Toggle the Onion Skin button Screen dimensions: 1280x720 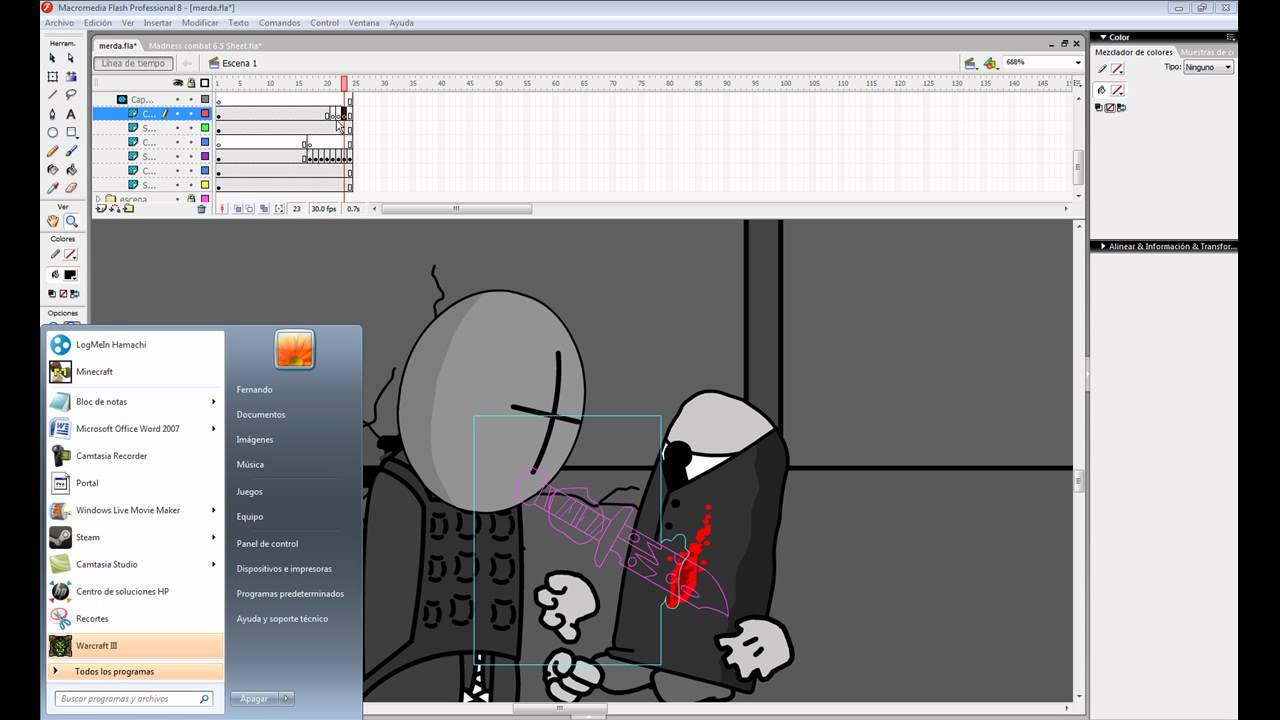(238, 209)
